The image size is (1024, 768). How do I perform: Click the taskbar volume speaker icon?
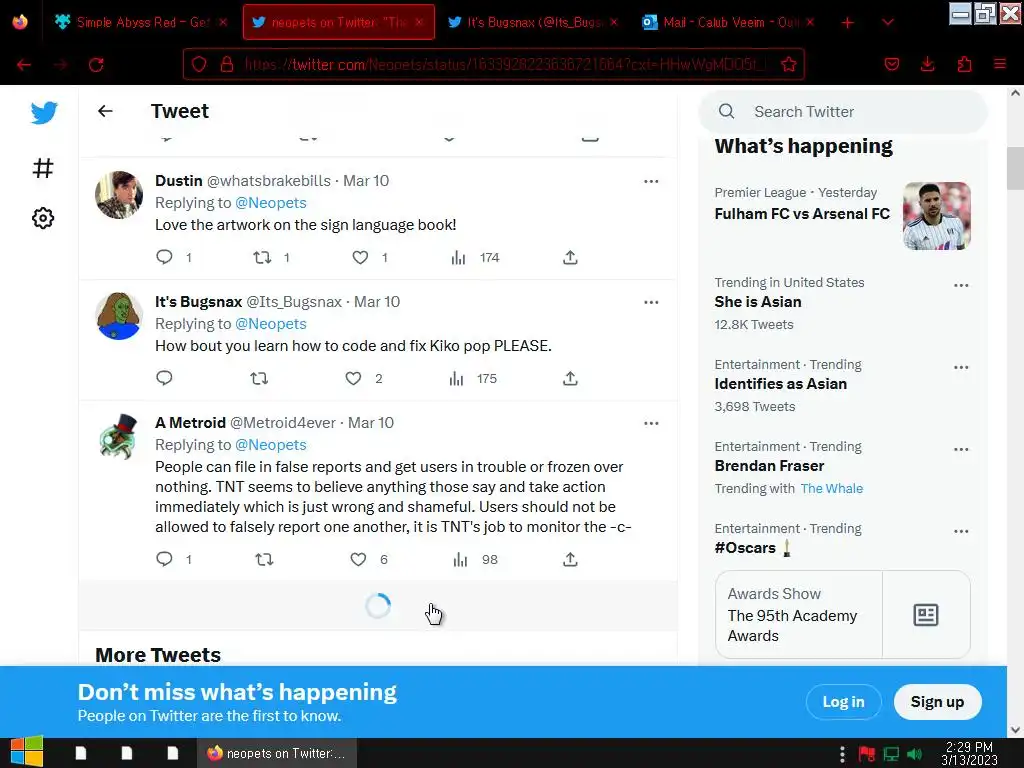point(914,754)
